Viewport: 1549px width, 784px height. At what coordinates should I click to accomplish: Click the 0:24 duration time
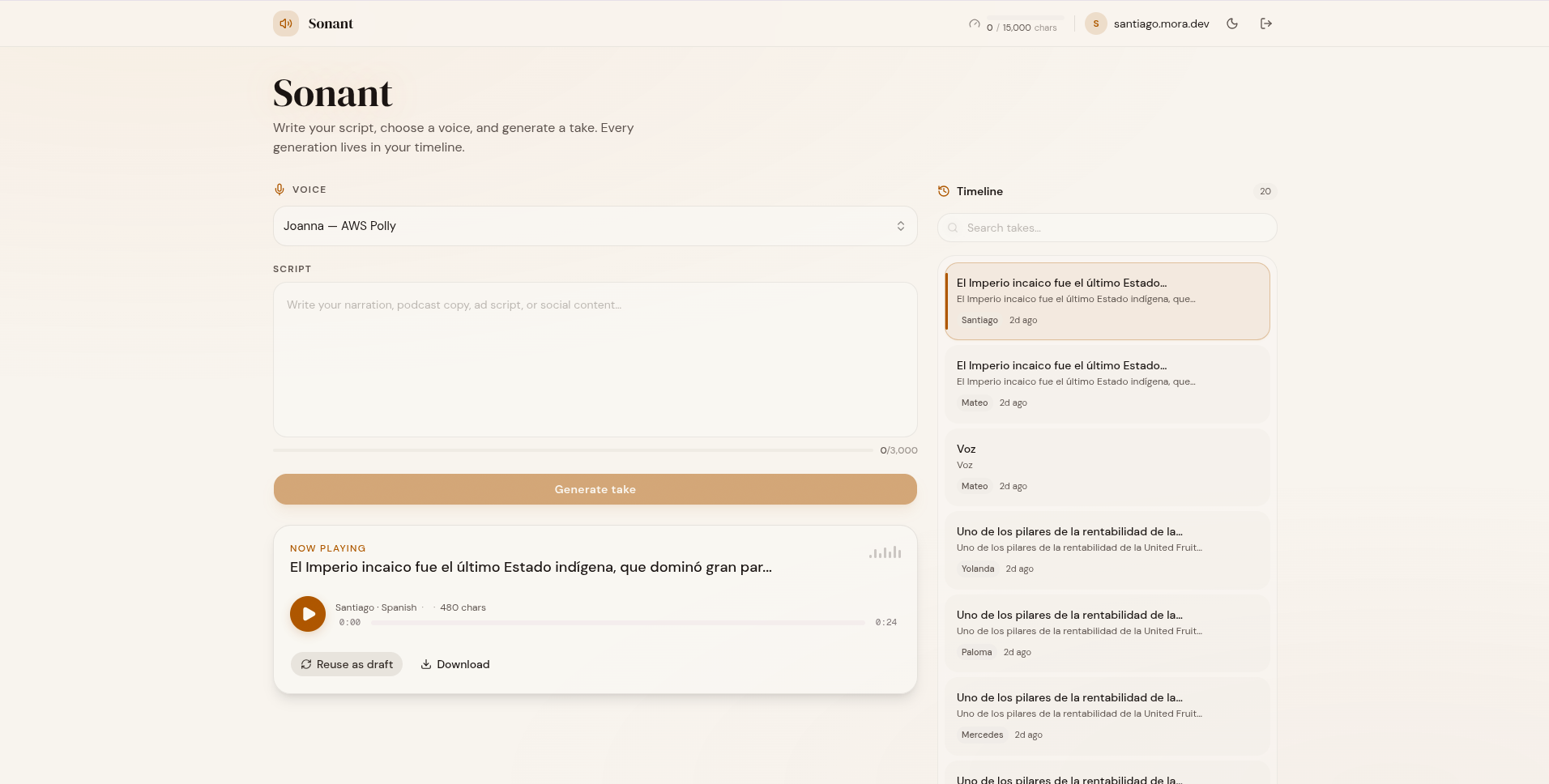[886, 623]
